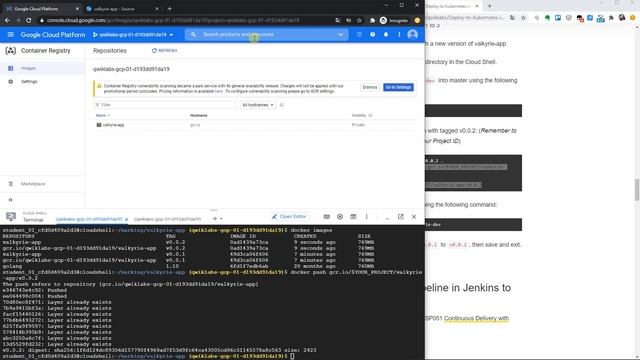Open the new terminal tab dropdown arrow
The height and width of the screenshot is (360, 640).
coord(221,219)
